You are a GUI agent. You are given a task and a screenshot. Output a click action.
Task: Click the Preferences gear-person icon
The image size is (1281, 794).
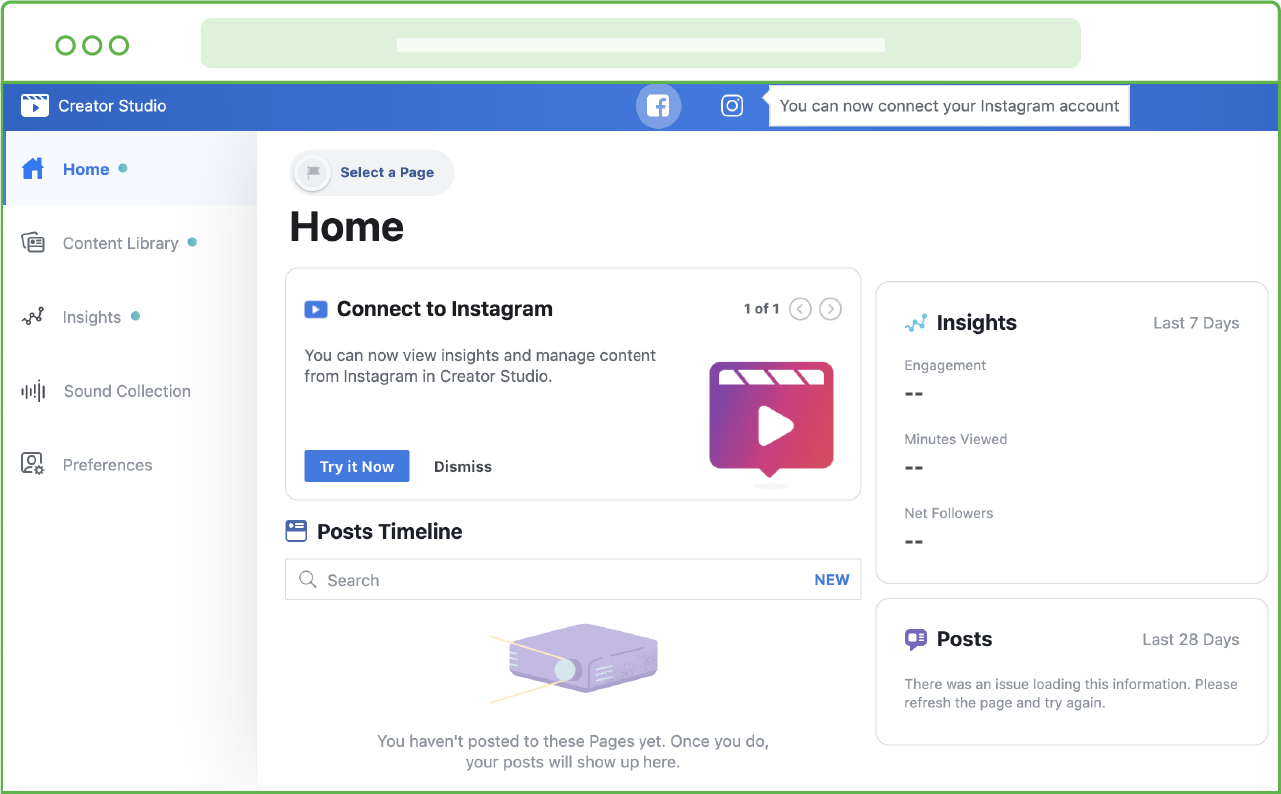click(33, 465)
